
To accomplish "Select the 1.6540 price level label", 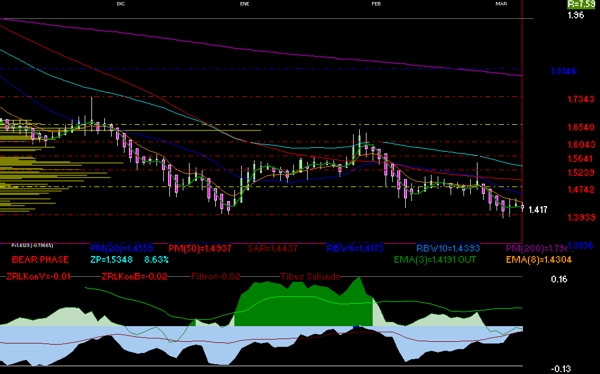I will pyautogui.click(x=581, y=127).
